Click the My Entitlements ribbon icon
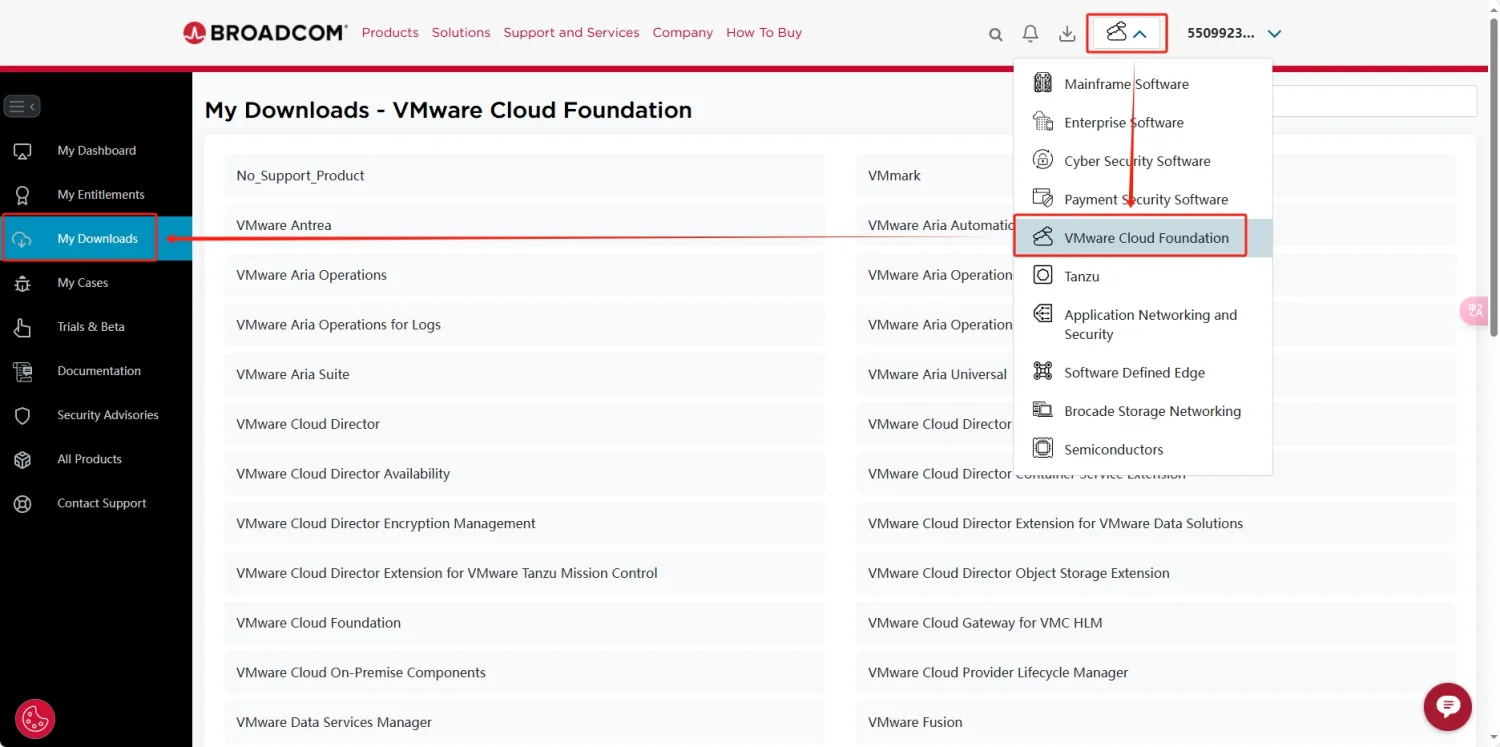Screen dimensions: 1500x747 [22, 195]
